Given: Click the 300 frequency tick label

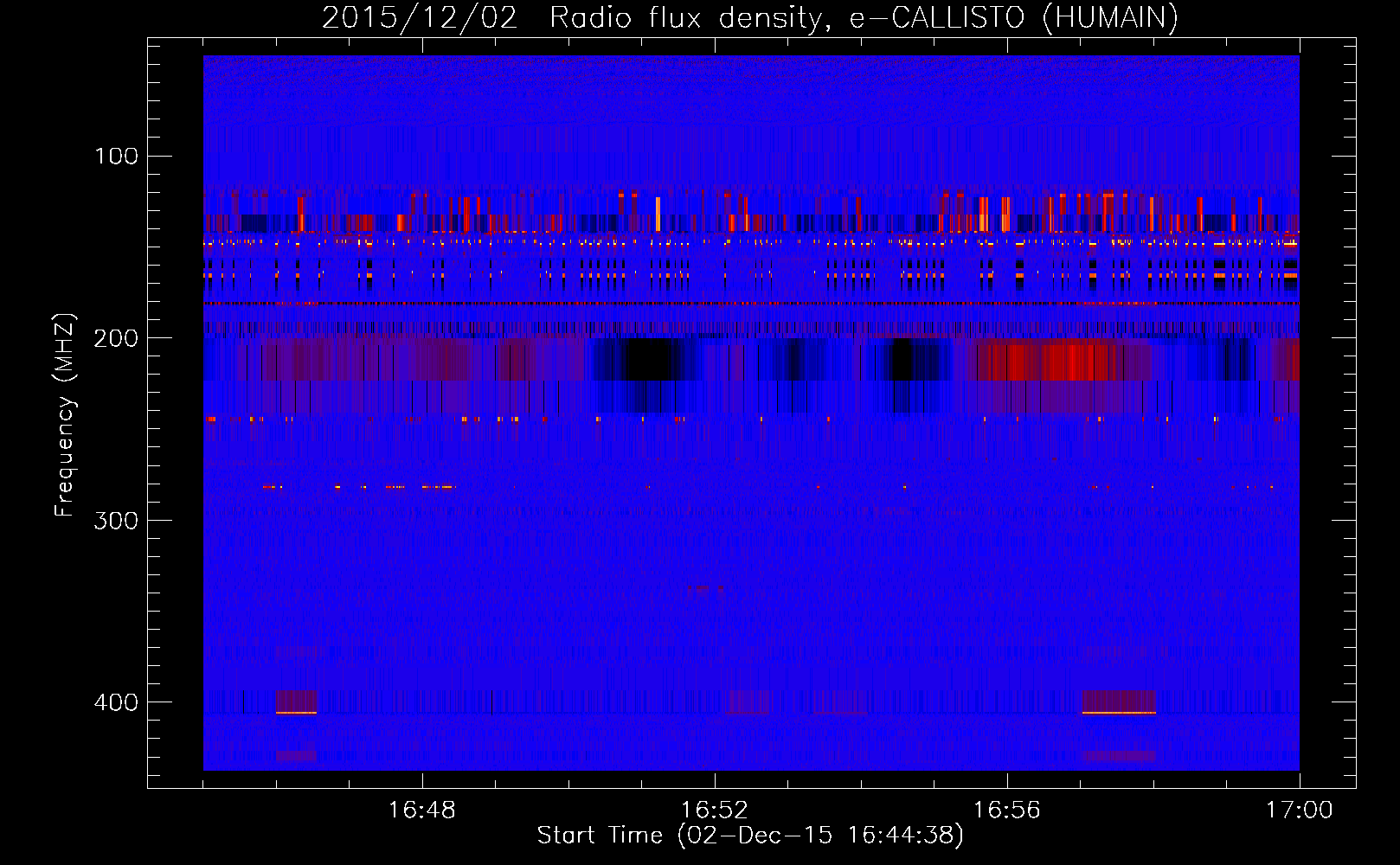Looking at the screenshot, I should point(117,521).
